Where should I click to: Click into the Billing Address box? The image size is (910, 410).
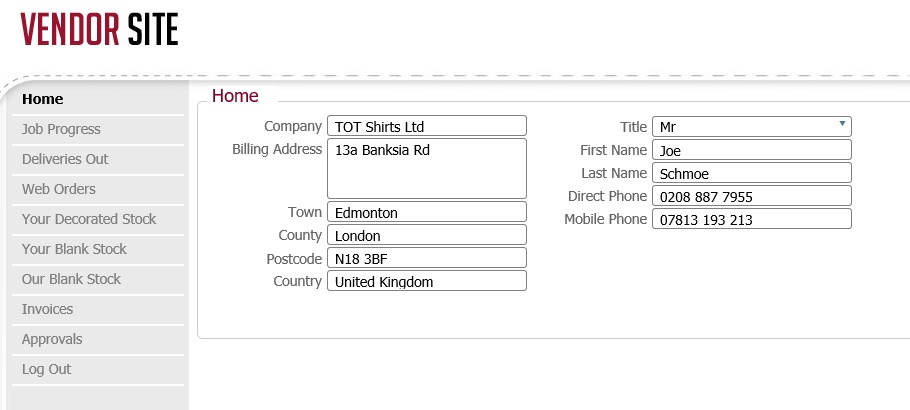pyautogui.click(x=426, y=168)
